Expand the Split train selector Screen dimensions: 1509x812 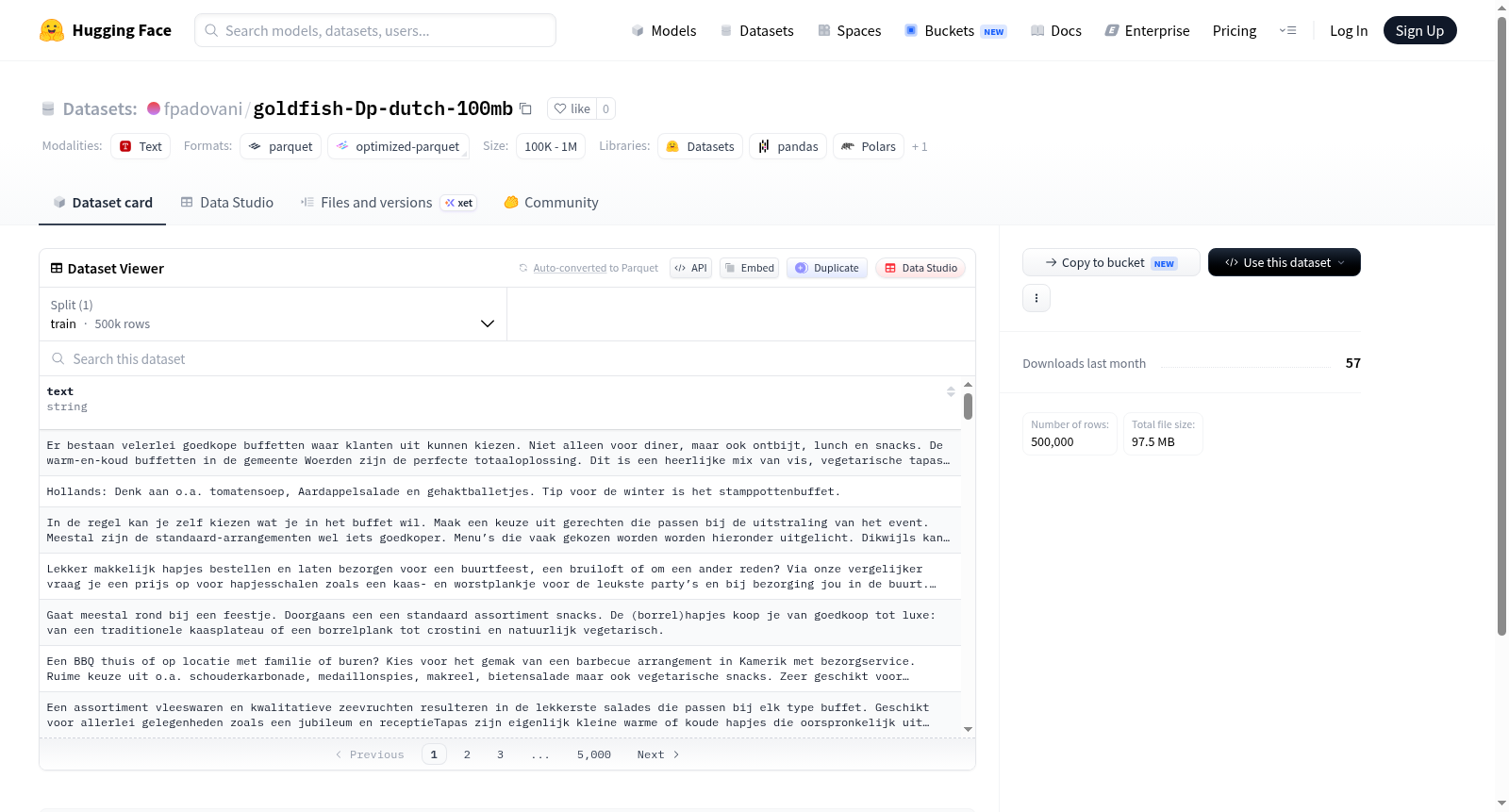click(273, 314)
